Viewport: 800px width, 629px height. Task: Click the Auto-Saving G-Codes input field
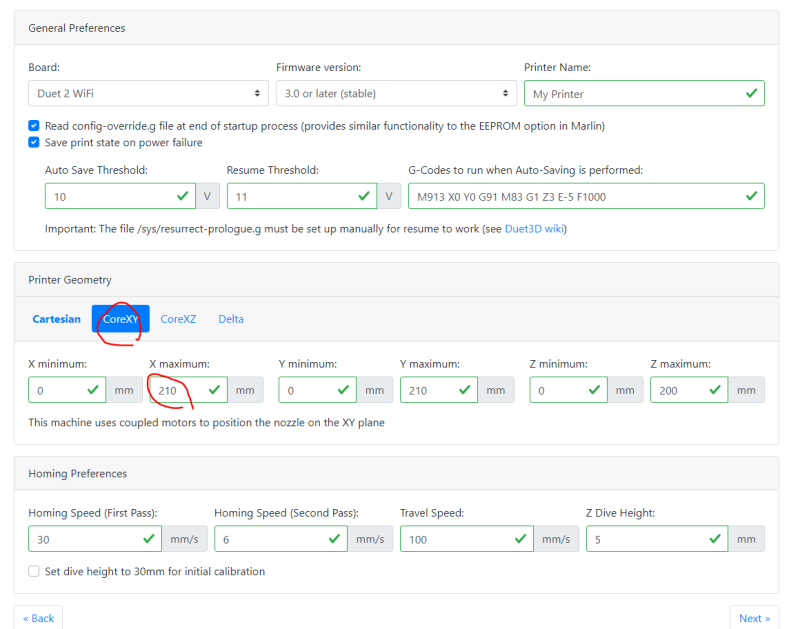click(x=586, y=196)
